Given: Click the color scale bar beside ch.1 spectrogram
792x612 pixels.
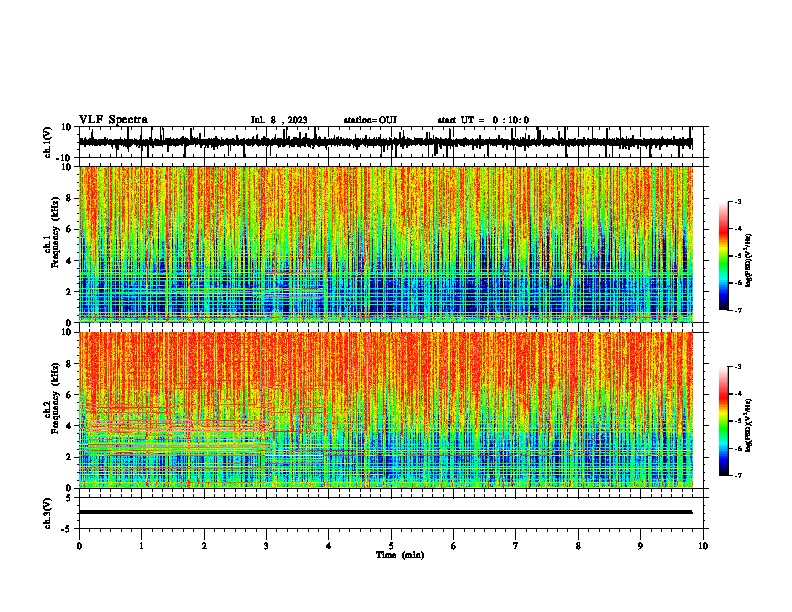Looking at the screenshot, I should [x=723, y=256].
